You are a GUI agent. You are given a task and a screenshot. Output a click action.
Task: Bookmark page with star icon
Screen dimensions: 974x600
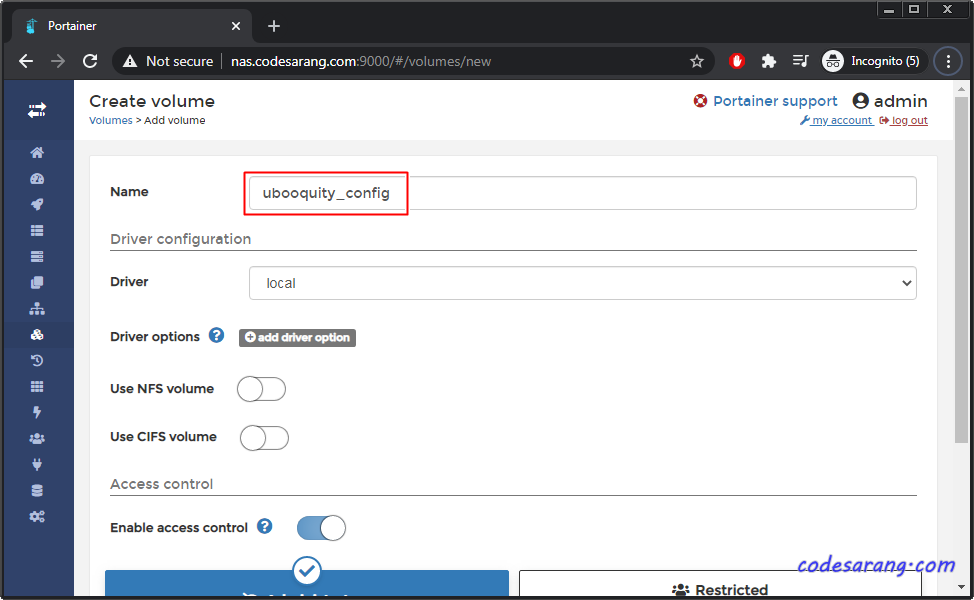pyautogui.click(x=697, y=61)
